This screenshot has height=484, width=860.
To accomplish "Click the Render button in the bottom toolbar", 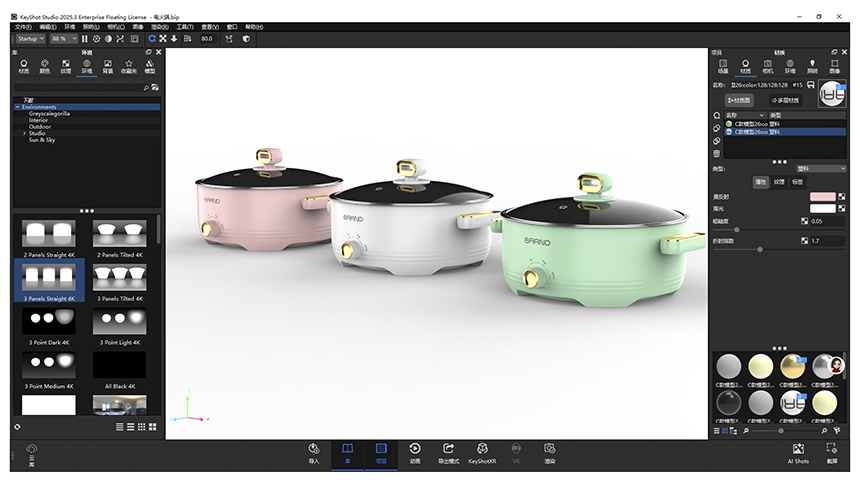I will click(550, 454).
